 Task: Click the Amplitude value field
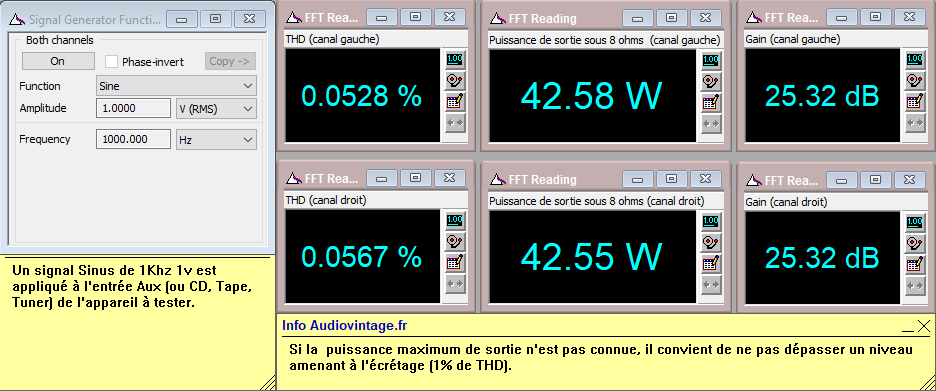(x=134, y=109)
